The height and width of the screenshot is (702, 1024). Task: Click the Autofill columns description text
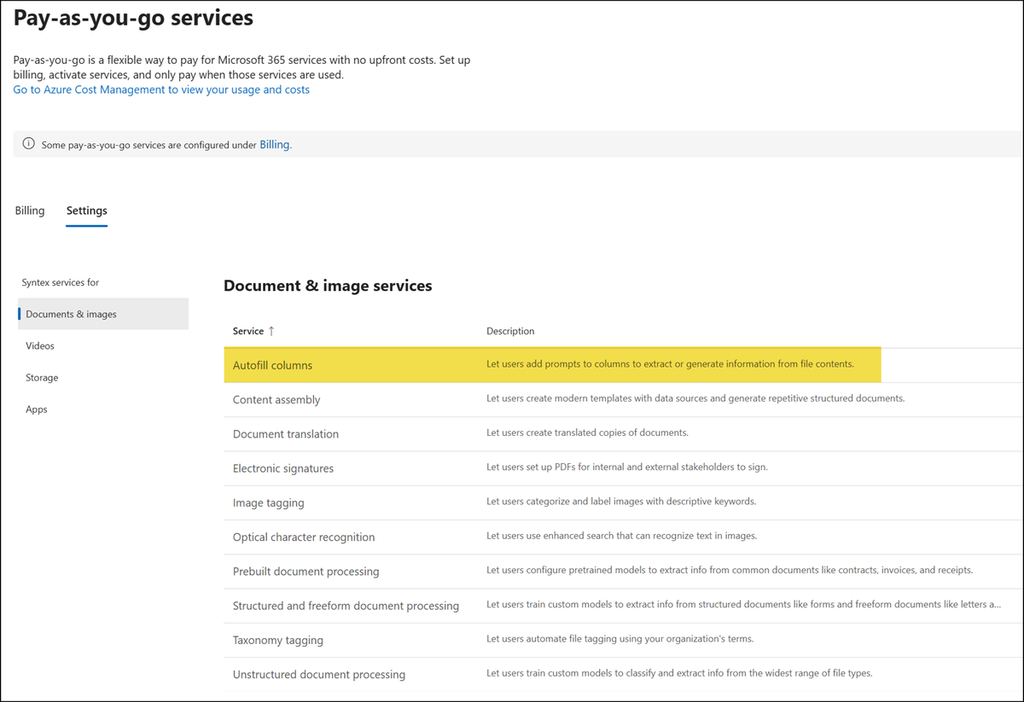click(x=670, y=364)
